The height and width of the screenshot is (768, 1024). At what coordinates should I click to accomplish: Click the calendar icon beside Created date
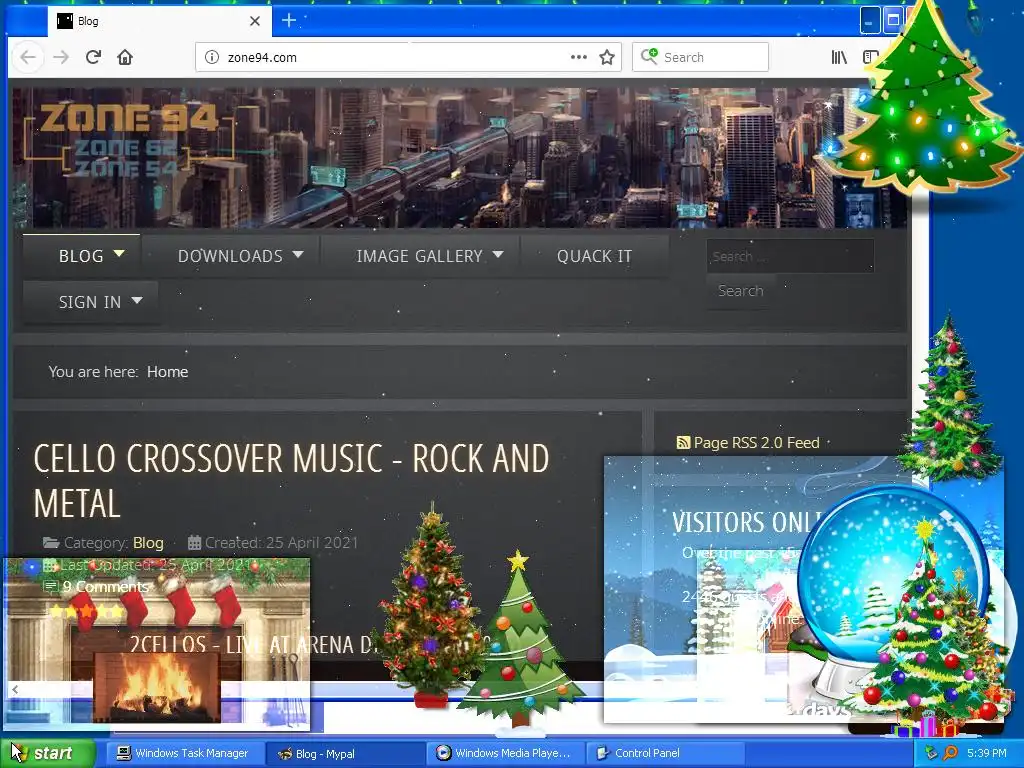coord(194,543)
